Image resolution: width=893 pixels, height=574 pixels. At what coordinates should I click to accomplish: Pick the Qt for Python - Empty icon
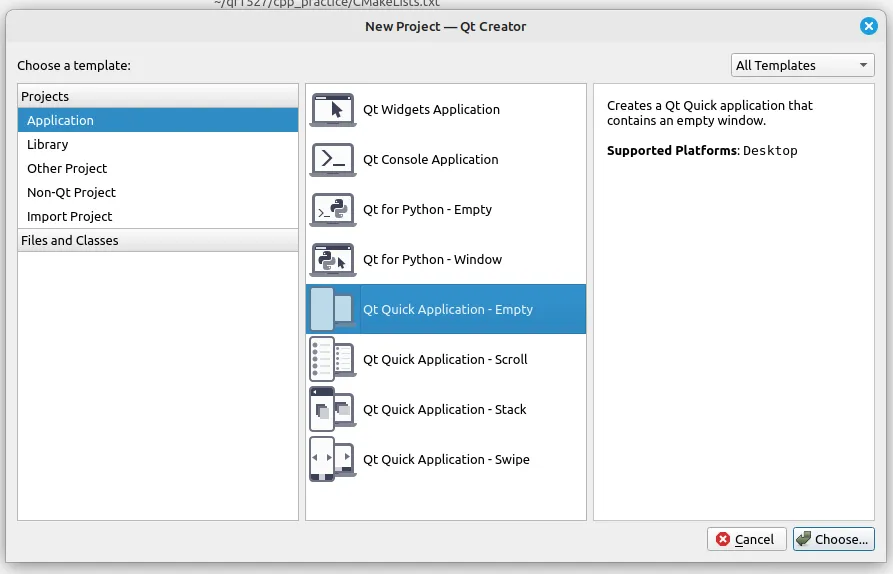click(x=333, y=210)
